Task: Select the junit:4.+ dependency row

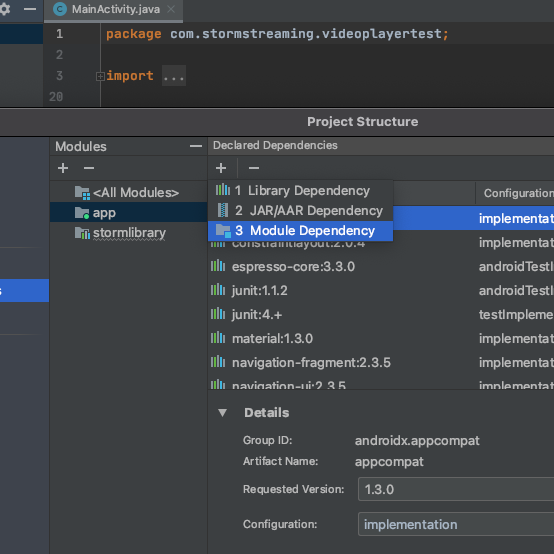Action: click(x=382, y=315)
